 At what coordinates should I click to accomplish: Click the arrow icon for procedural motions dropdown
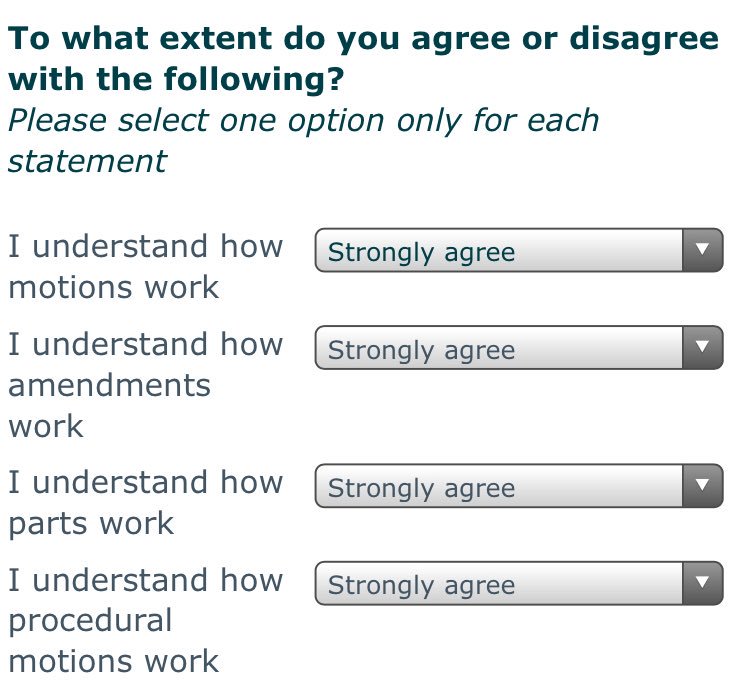[702, 583]
